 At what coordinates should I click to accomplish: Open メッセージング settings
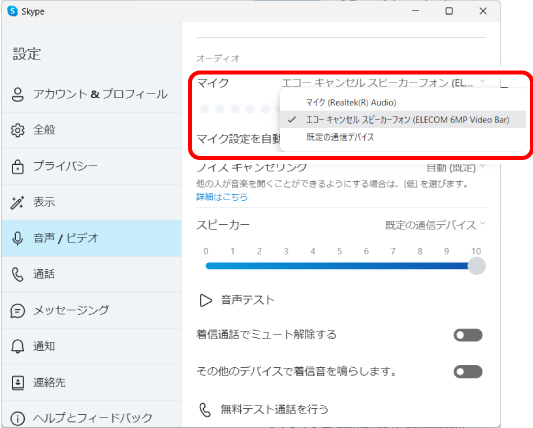[92, 310]
